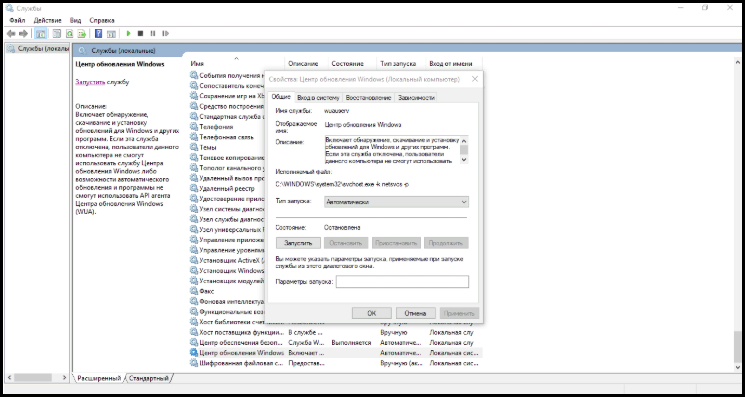Click gear icon of Центр обновления Windows row
Screen dimensions: 745x397
(x=193, y=352)
